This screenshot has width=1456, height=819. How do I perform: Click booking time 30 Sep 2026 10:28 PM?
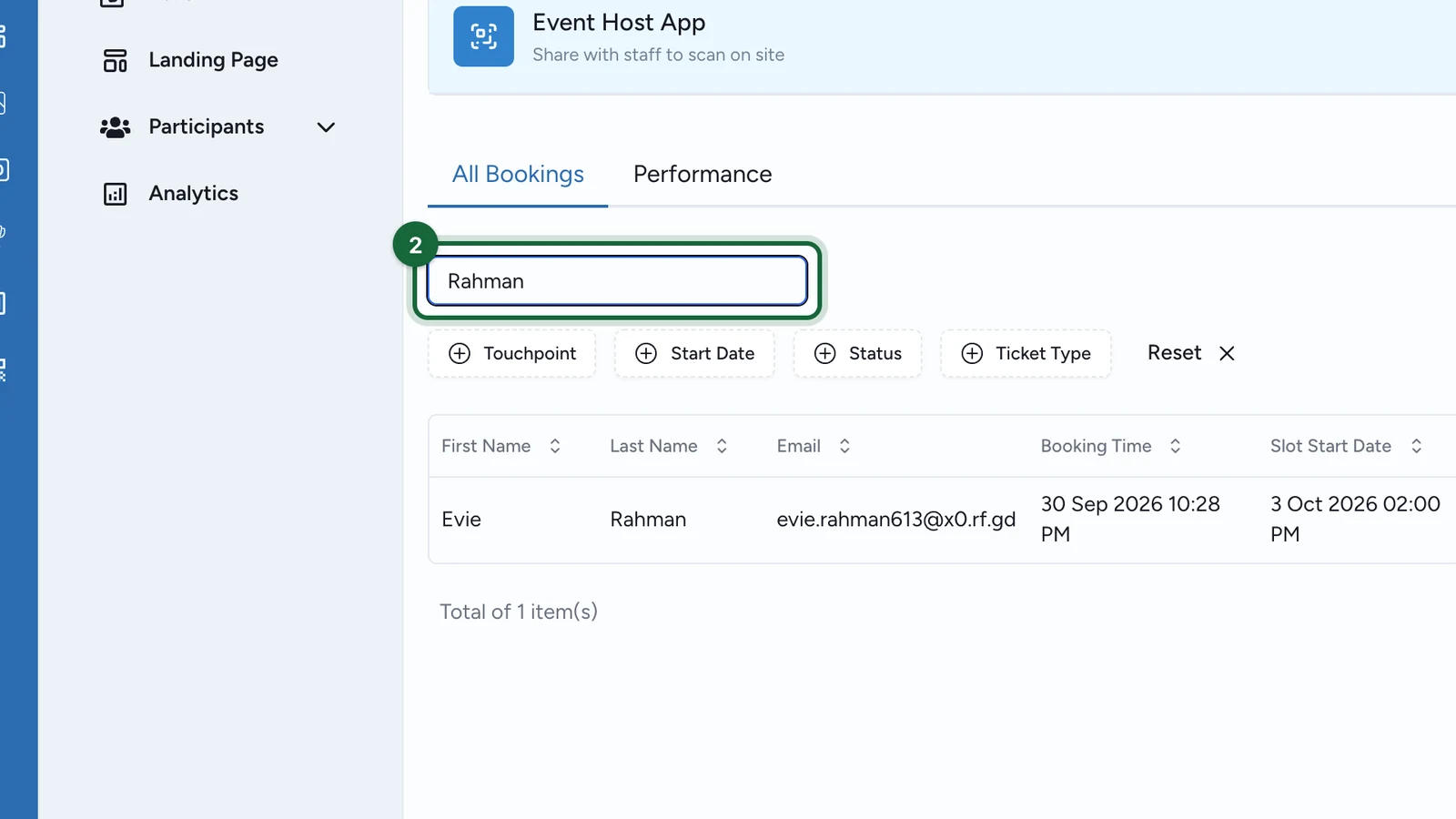(1130, 519)
